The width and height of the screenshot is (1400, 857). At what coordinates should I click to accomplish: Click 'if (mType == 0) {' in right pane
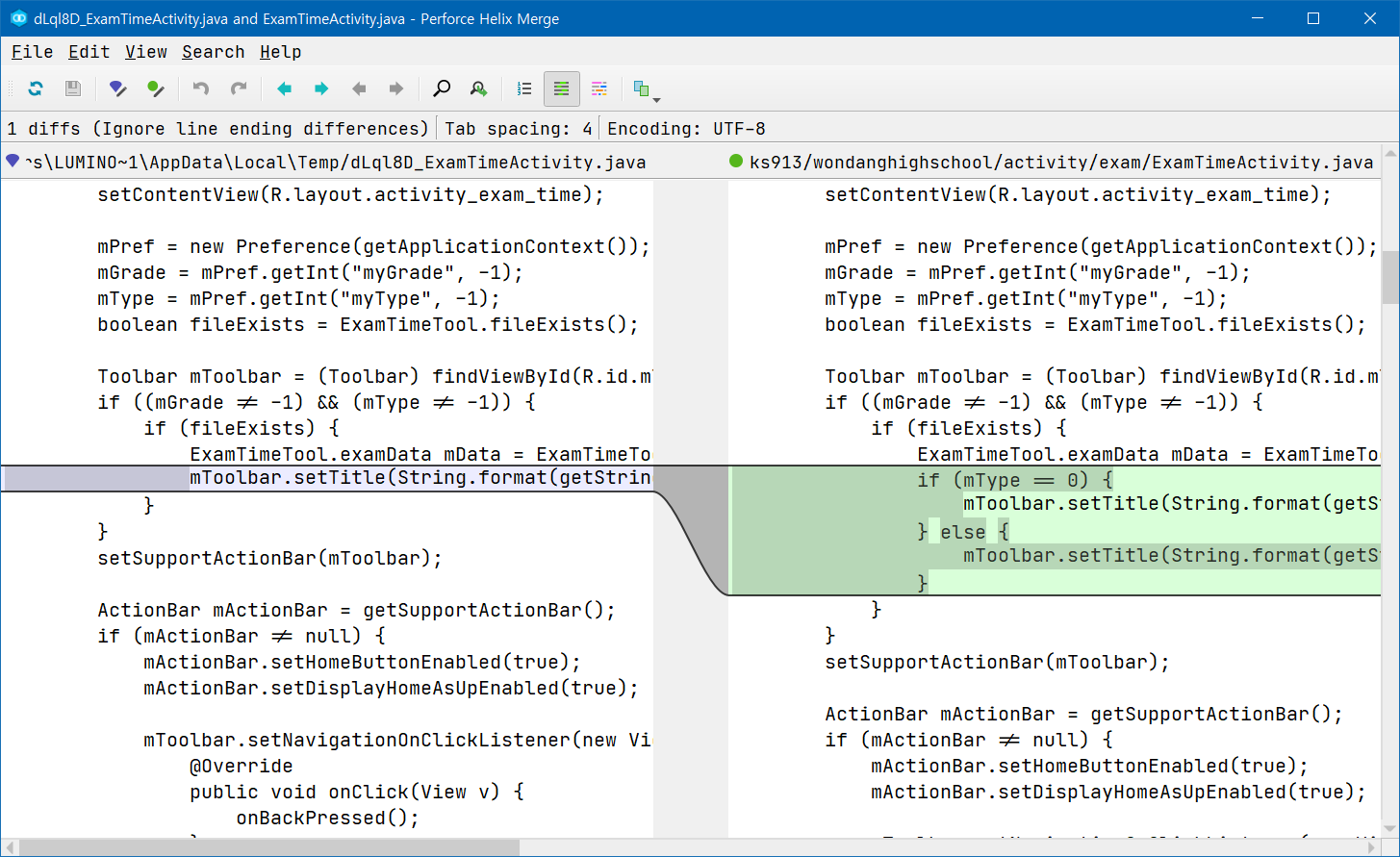(x=1015, y=480)
